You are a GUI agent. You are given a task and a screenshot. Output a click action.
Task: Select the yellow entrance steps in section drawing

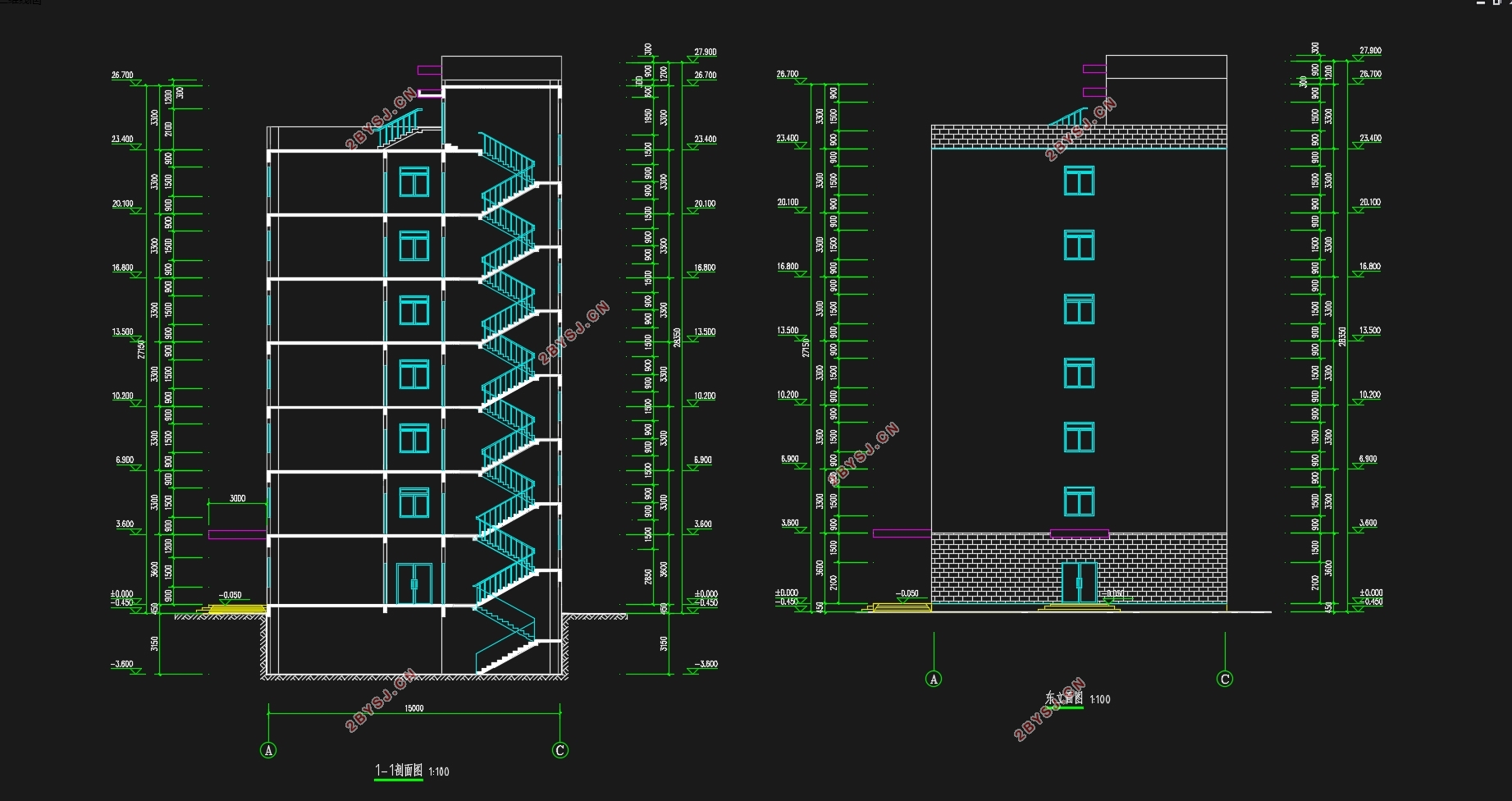pyautogui.click(x=234, y=608)
